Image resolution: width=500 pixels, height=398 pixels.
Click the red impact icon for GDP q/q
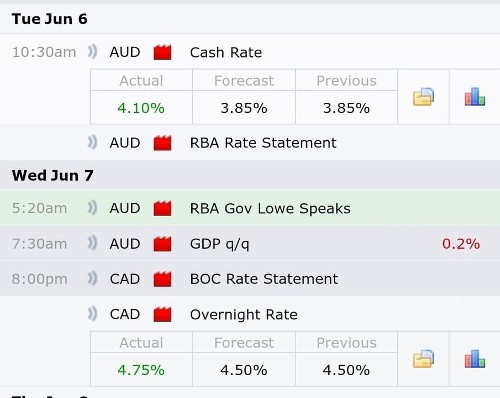[x=162, y=244]
